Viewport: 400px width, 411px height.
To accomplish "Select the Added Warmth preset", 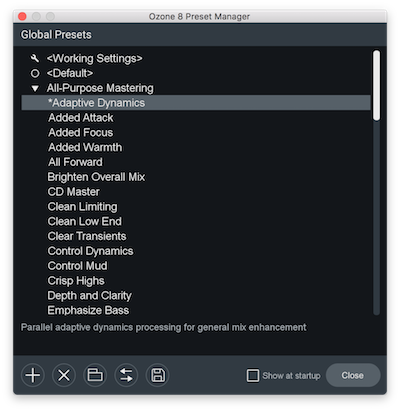I will click(85, 147).
